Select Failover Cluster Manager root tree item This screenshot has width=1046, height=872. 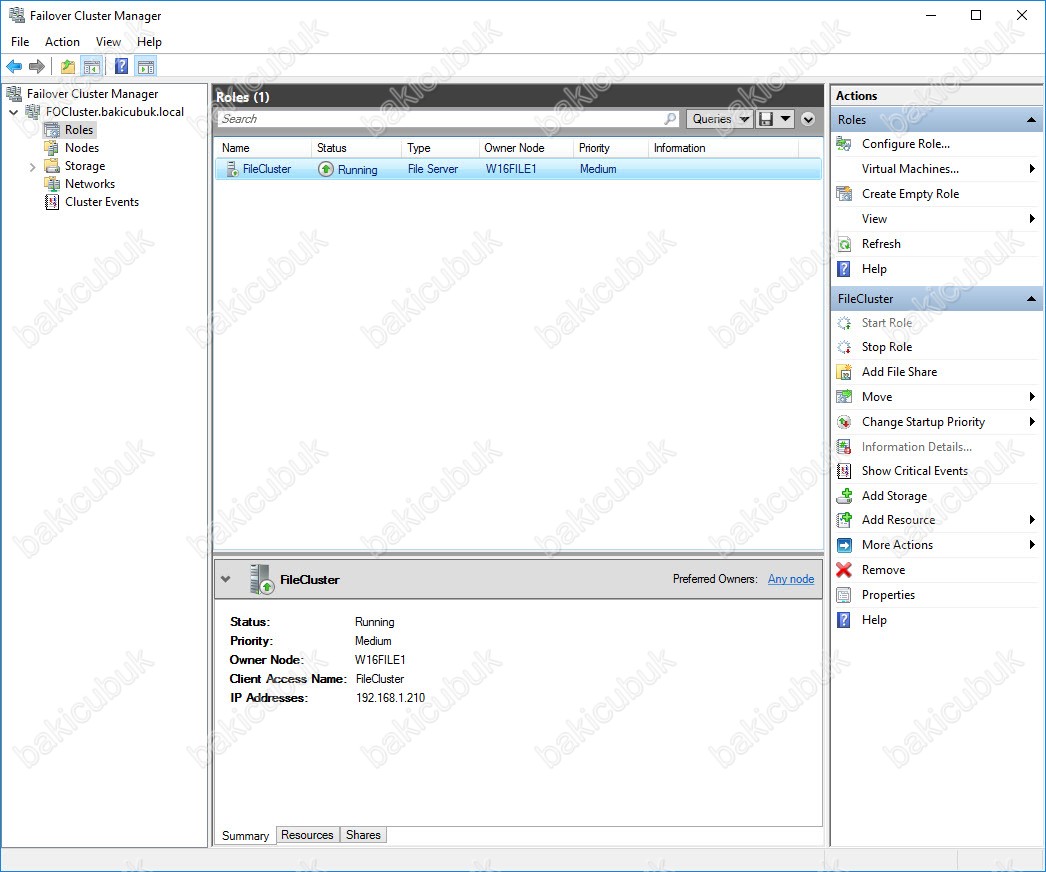(x=92, y=93)
